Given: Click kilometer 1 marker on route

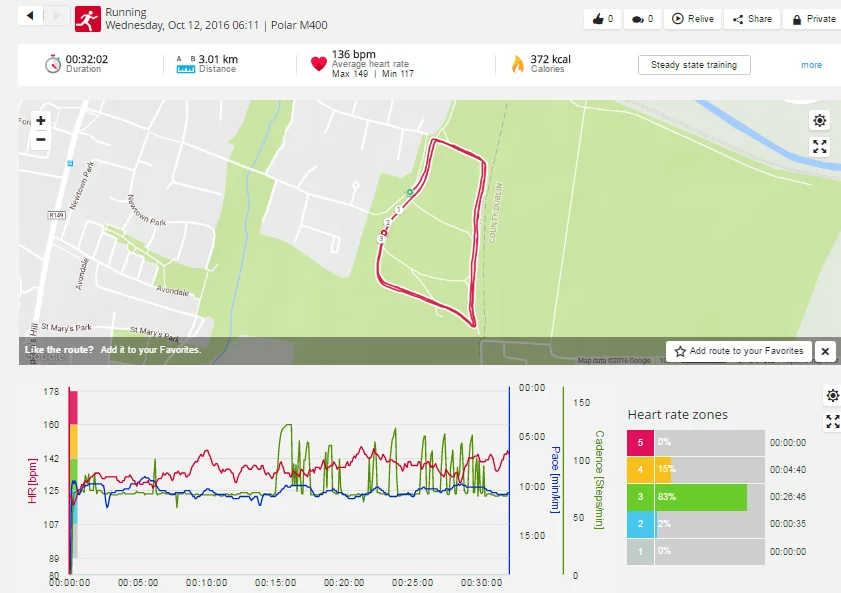Looking at the screenshot, I should click(399, 210).
